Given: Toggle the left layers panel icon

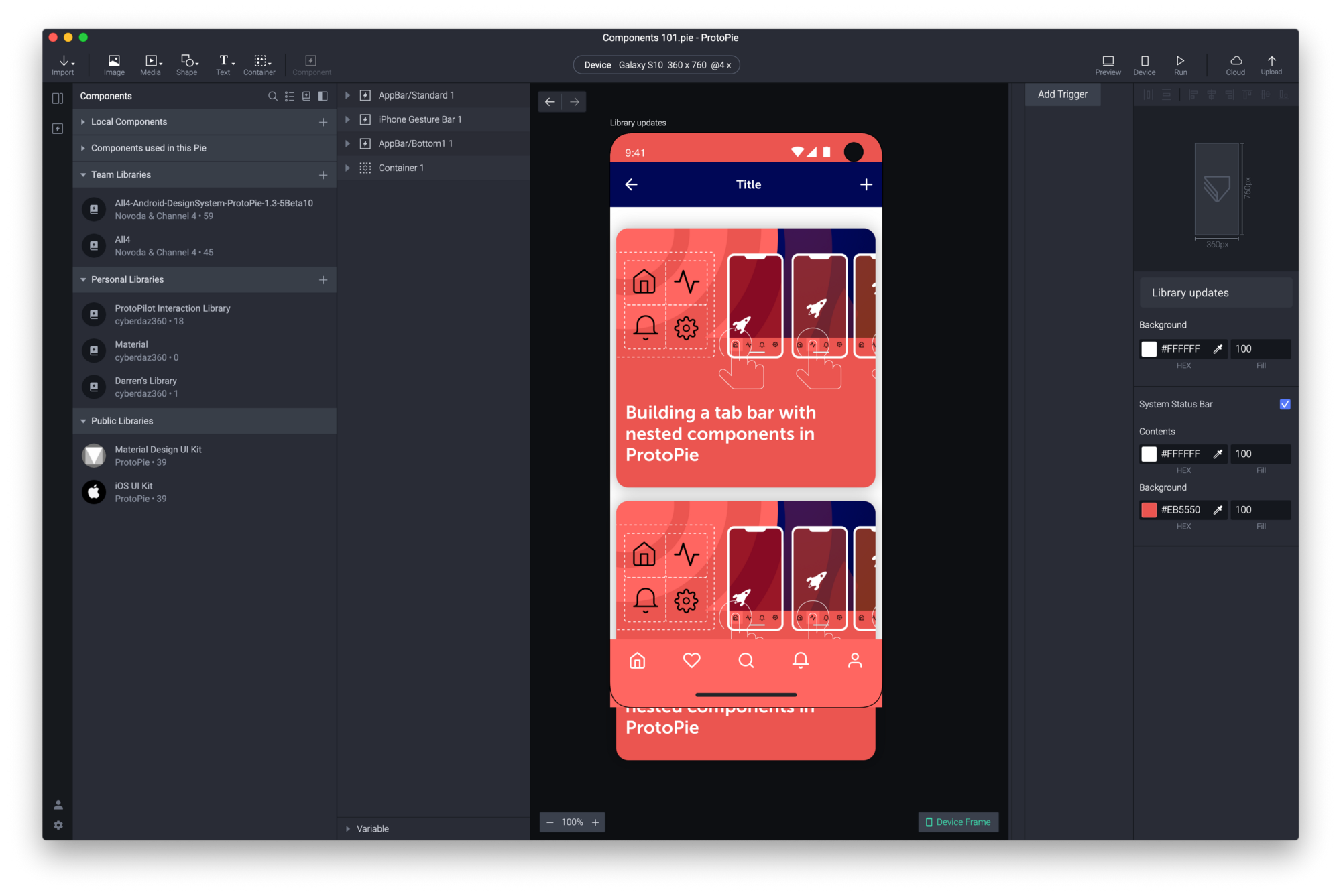Looking at the screenshot, I should coord(58,99).
